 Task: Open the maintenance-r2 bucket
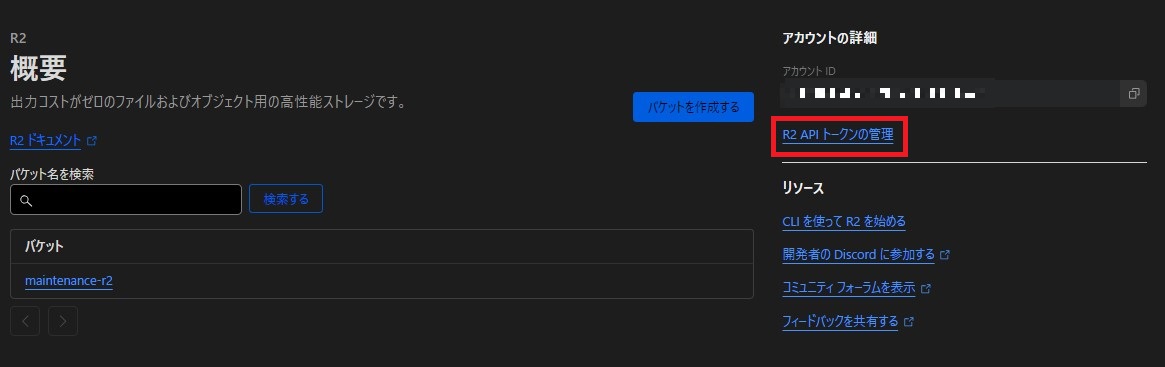click(68, 281)
